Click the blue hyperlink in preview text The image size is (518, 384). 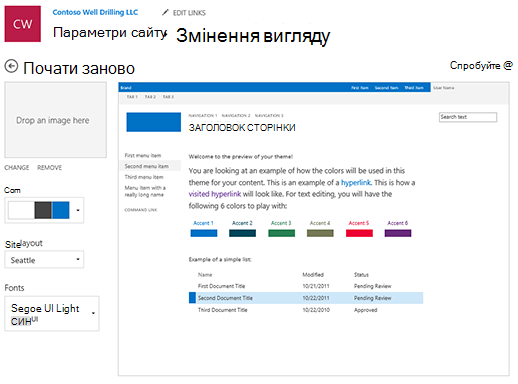coord(356,182)
